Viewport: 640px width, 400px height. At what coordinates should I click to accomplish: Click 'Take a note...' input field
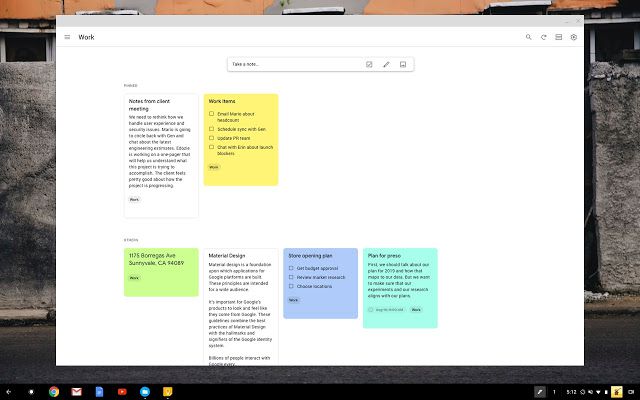pyautogui.click(x=290, y=64)
